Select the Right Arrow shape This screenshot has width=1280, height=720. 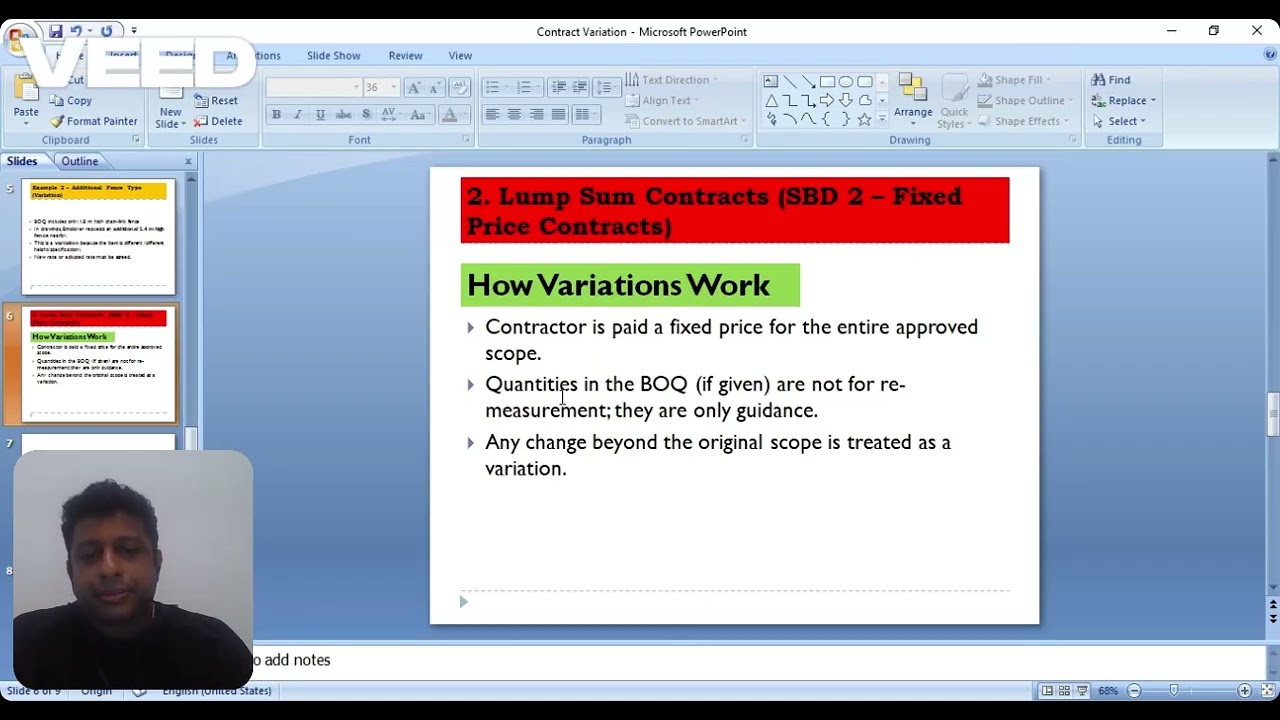click(827, 101)
